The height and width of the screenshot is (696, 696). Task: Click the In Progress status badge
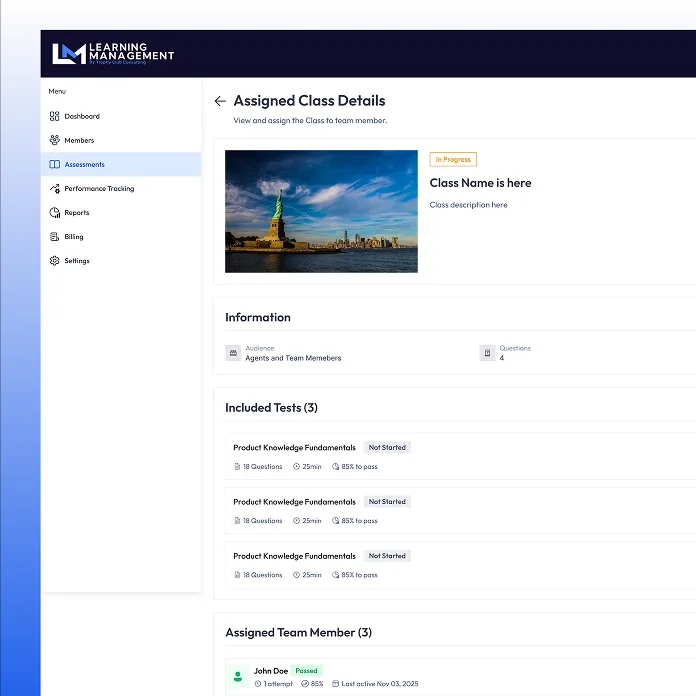[453, 159]
